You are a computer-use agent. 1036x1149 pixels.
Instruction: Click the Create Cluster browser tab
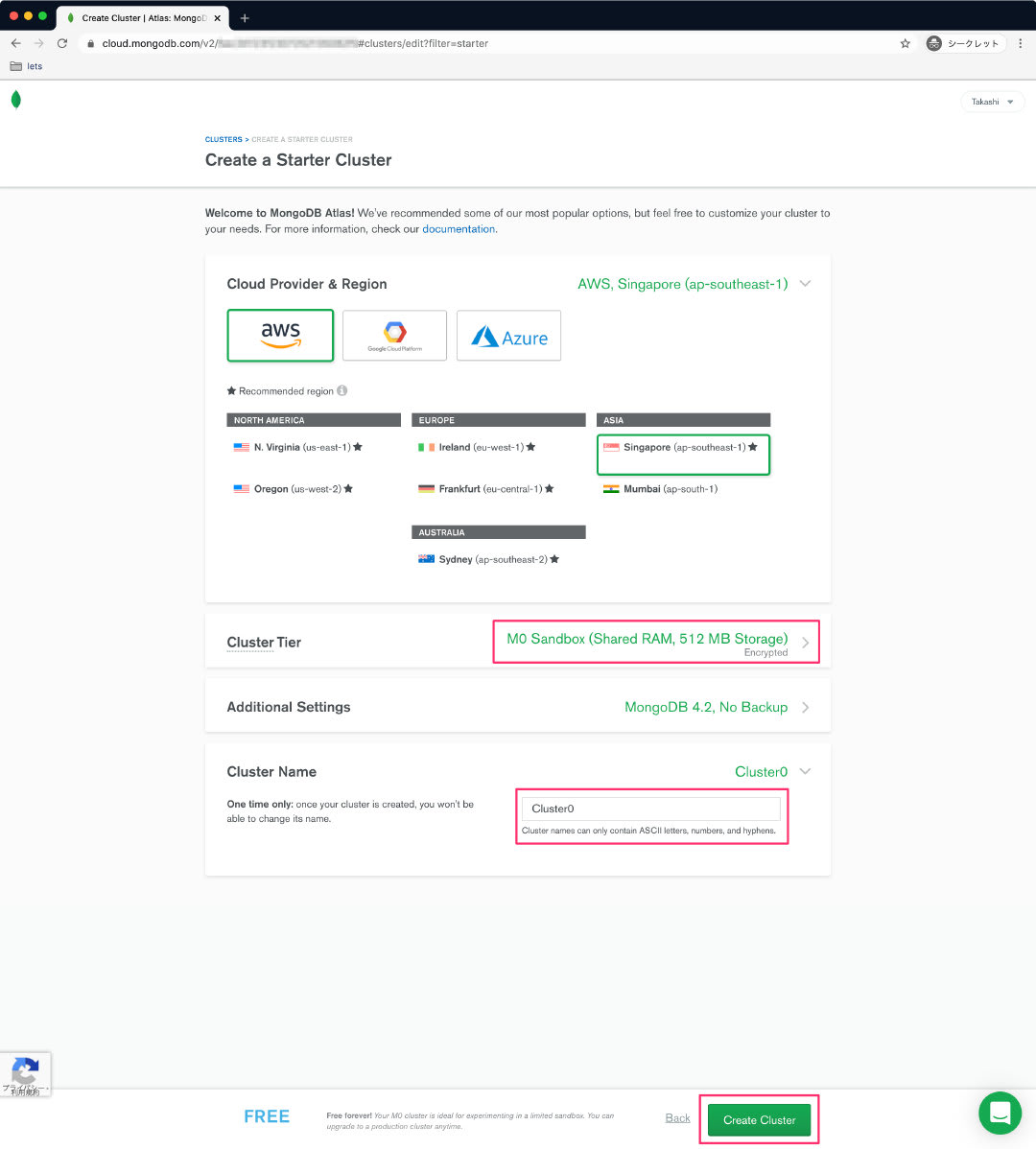click(x=142, y=18)
